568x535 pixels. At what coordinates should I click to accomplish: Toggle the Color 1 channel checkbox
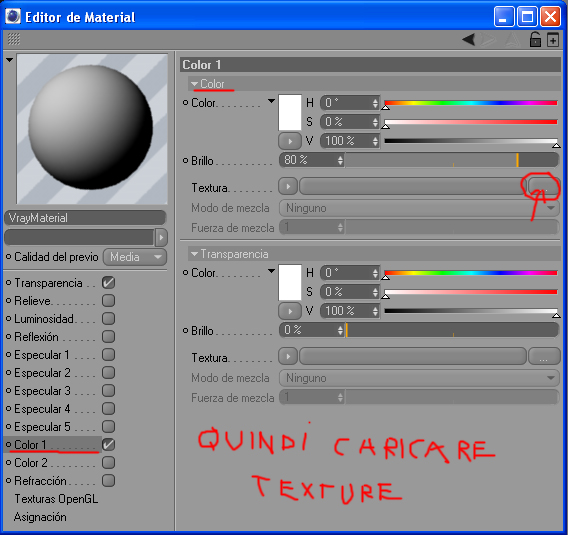coord(108,444)
